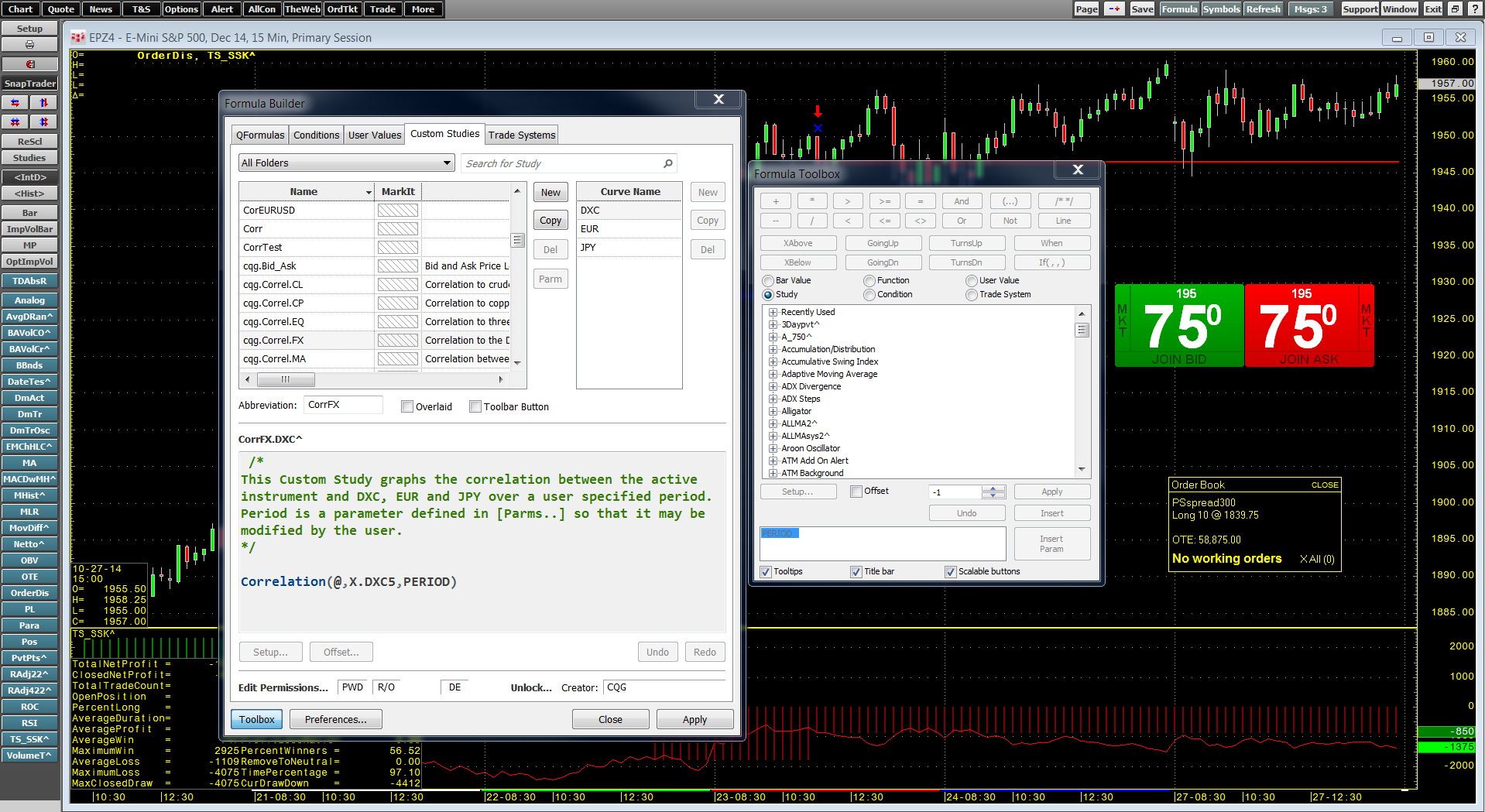Screen dimensions: 1485x812
Task: Select the Function radio button
Action: (869, 281)
